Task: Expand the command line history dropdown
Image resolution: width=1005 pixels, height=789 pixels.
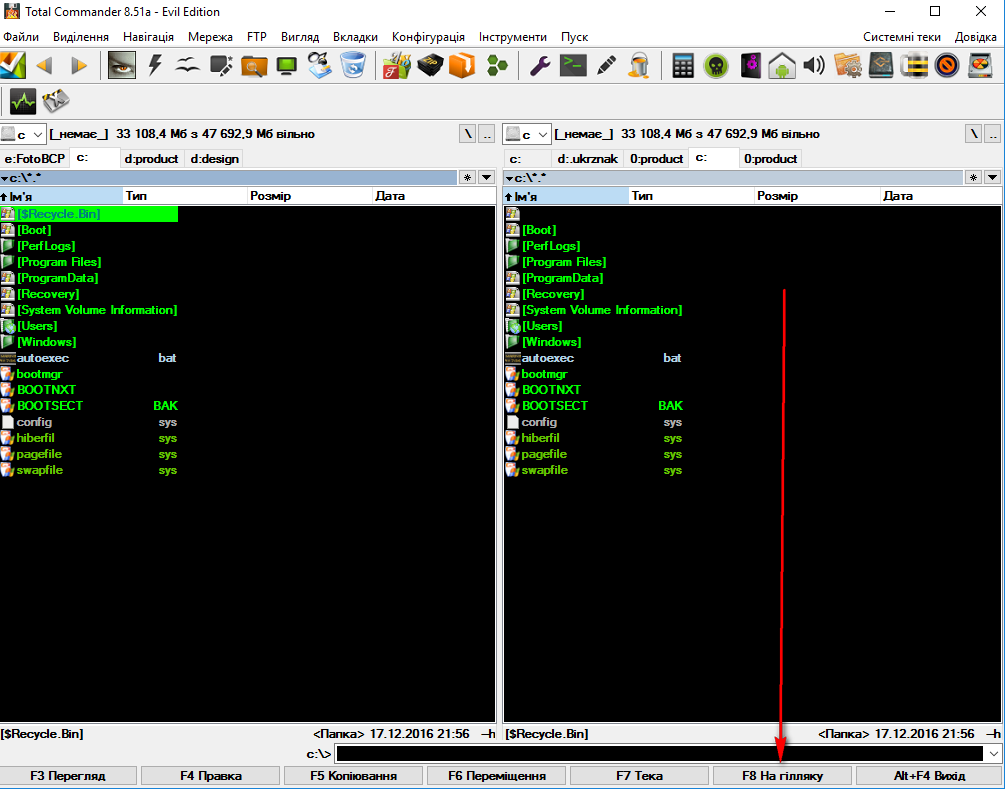Action: point(993,754)
